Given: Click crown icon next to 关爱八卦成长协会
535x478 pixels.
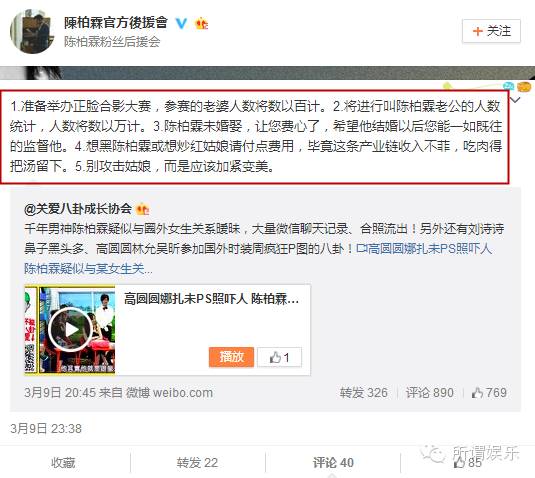Looking at the screenshot, I should pos(142,209).
